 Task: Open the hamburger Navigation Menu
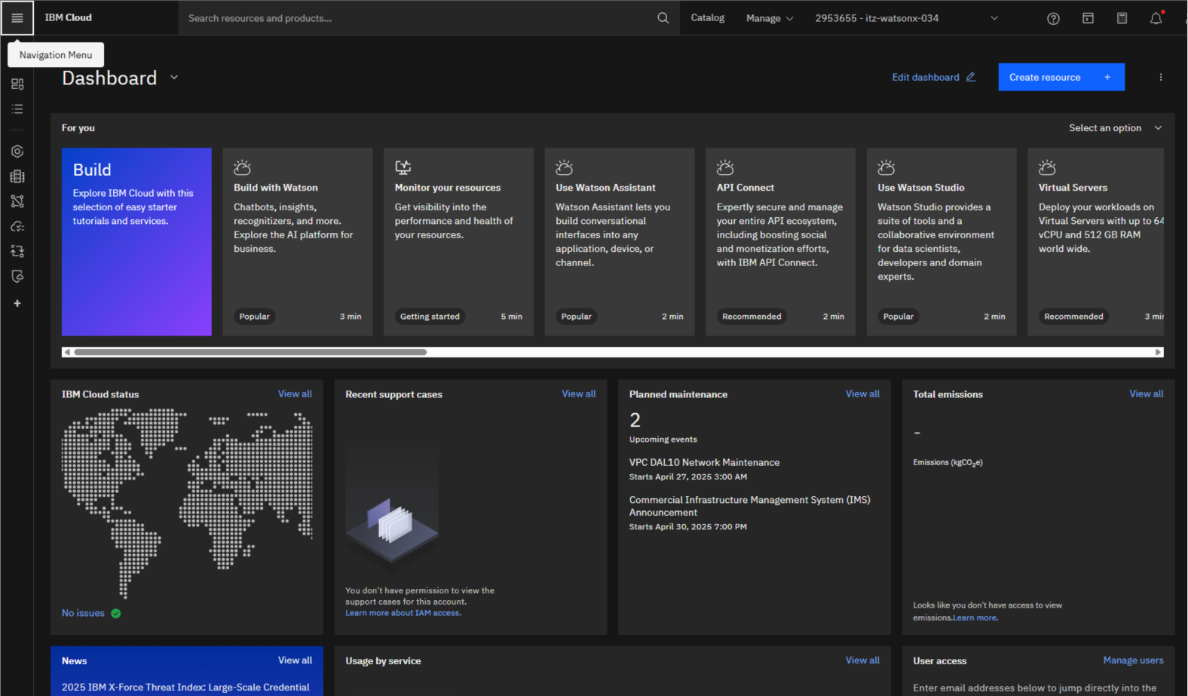click(x=17, y=18)
